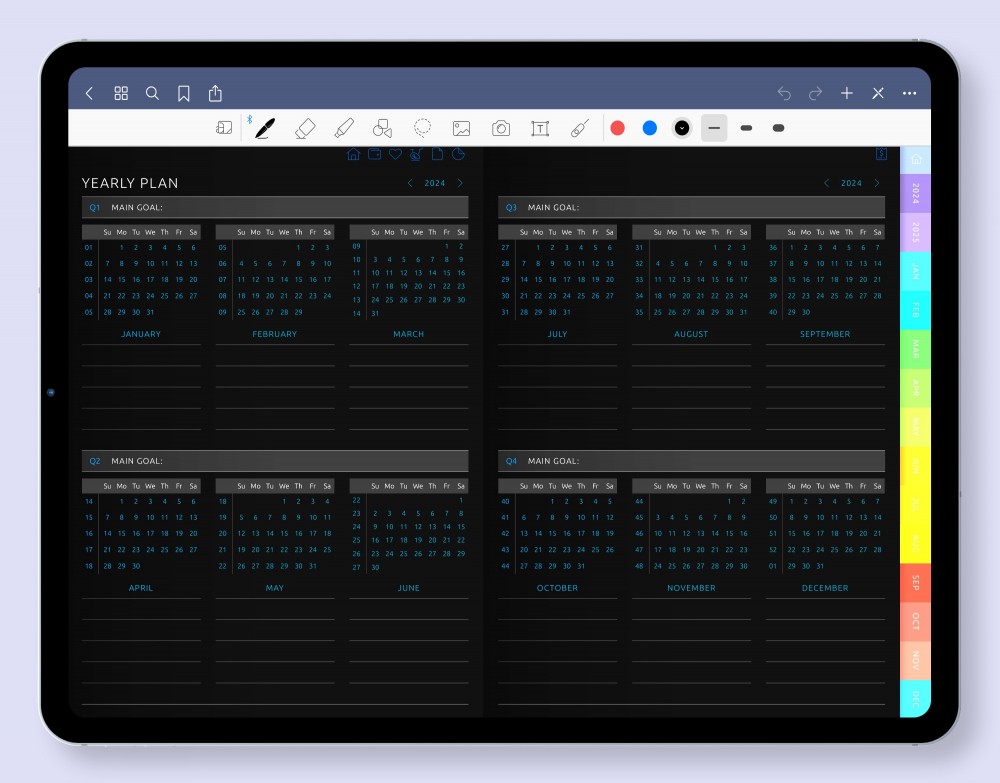Click the left page 2024 year label

click(435, 183)
